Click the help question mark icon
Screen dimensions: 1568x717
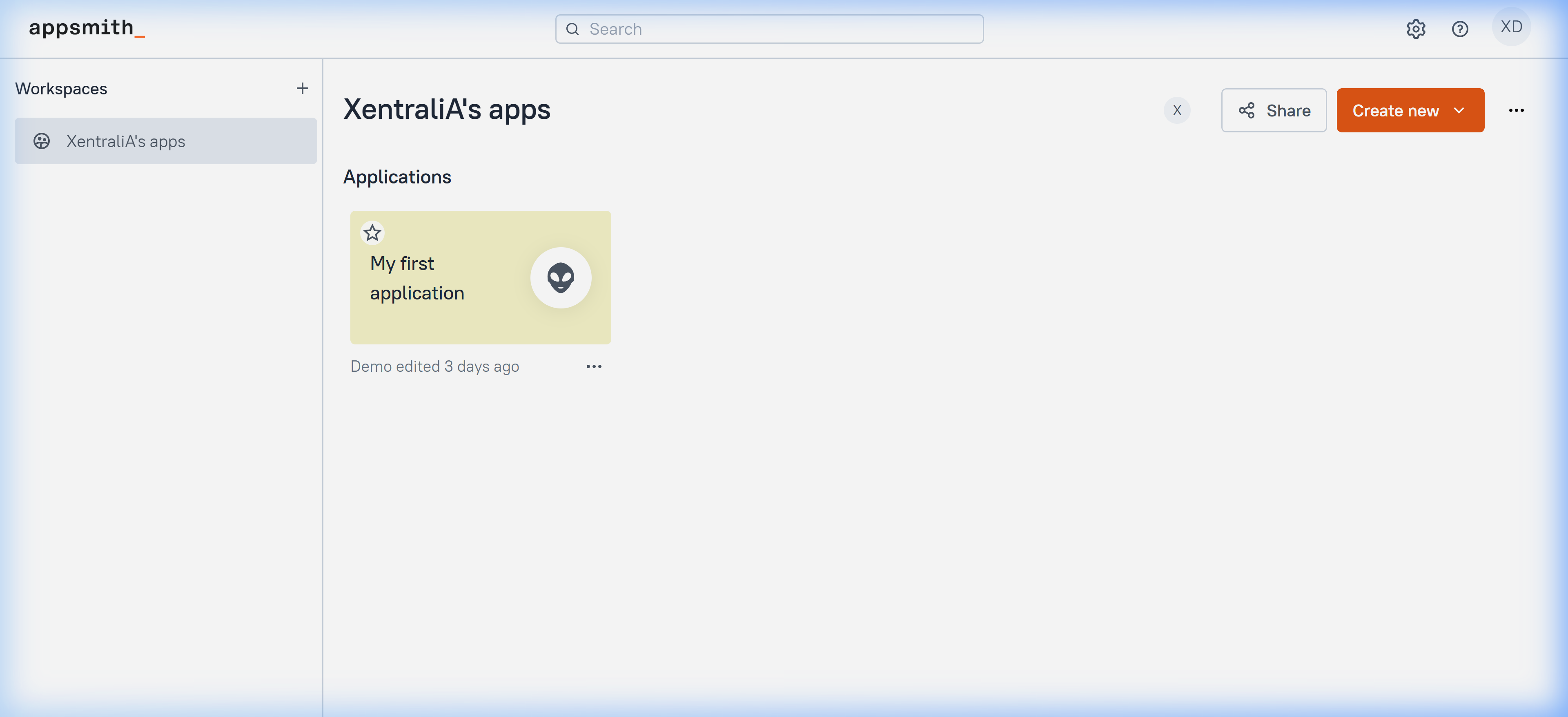coord(1460,29)
